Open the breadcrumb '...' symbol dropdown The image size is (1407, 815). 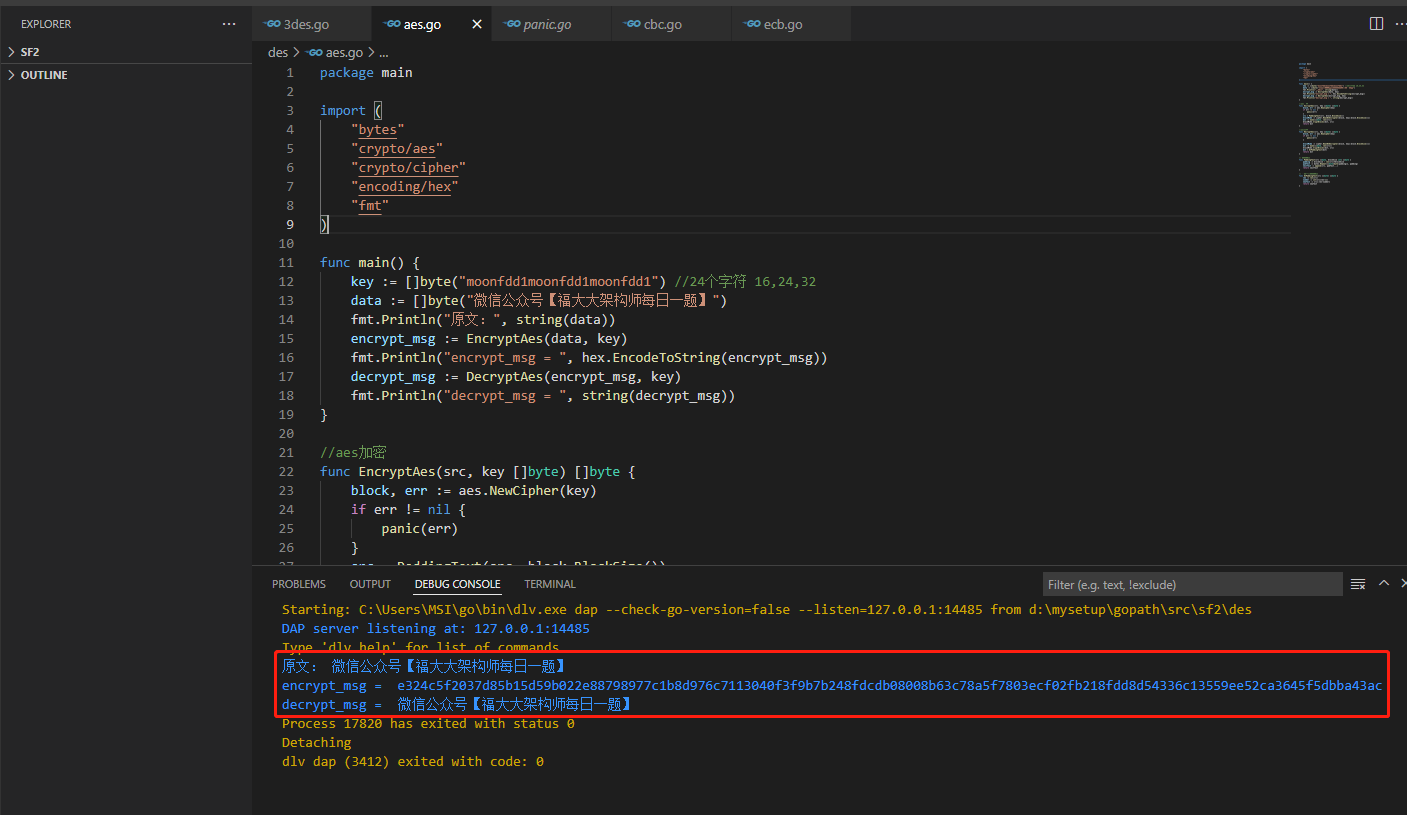(384, 52)
